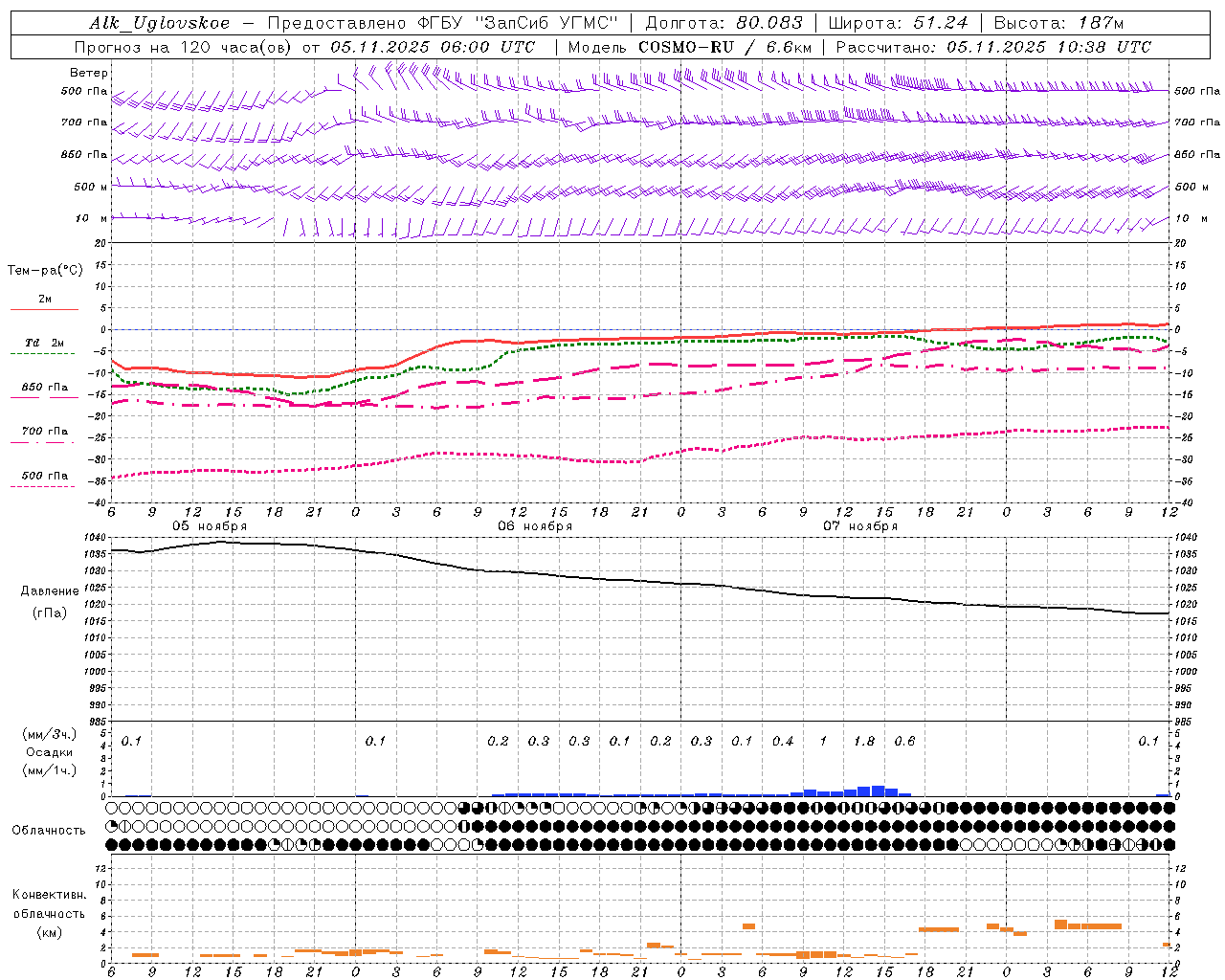Viewport: 1225px width, 980px height.
Task: Click the Ветер wind panel label
Action: [x=89, y=73]
